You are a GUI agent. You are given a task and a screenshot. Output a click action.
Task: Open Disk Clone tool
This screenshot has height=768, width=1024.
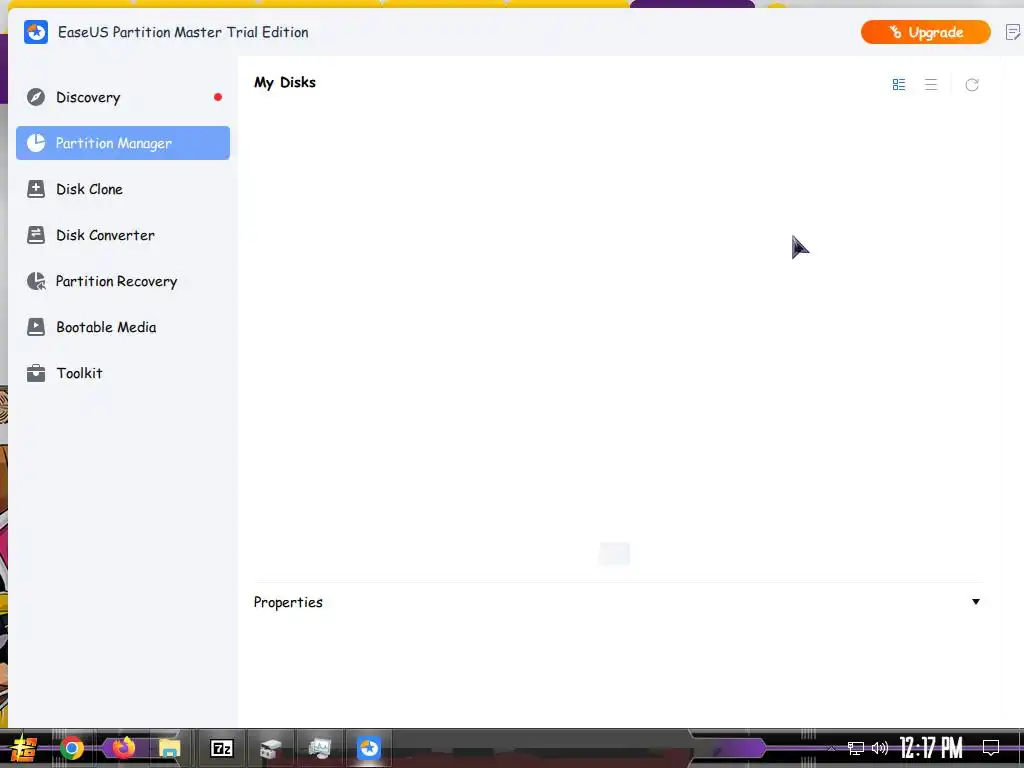tap(123, 189)
